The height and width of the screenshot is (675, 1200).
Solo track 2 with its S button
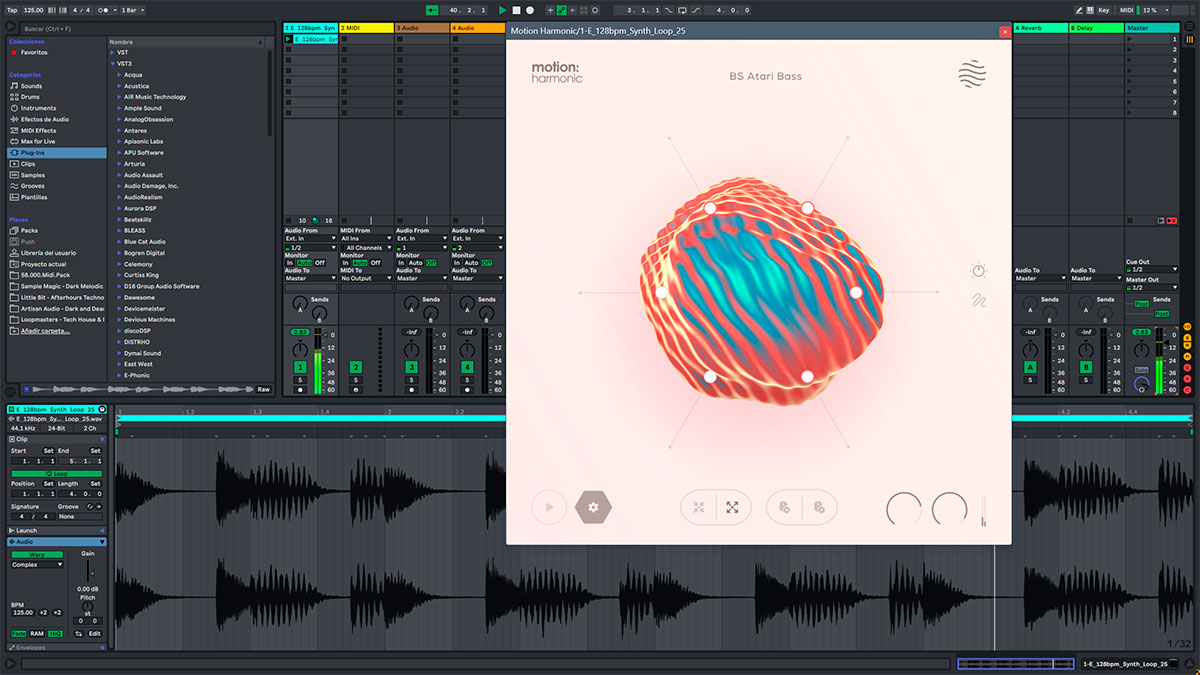coord(355,380)
